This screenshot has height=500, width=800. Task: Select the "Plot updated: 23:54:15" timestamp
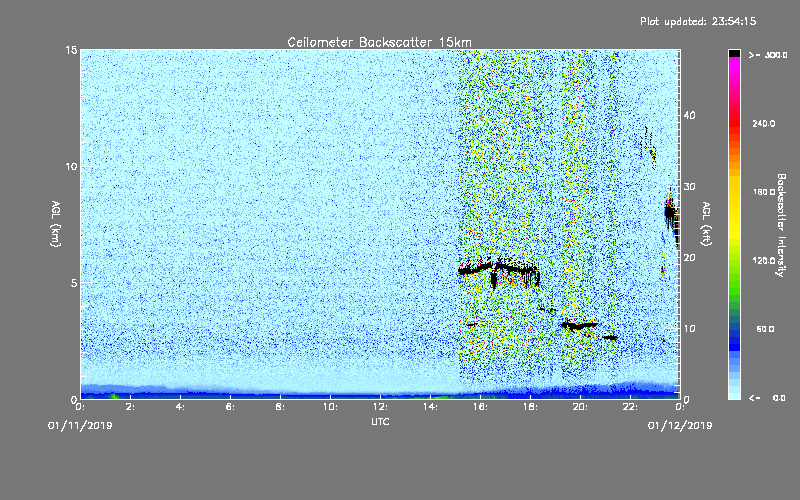pos(698,21)
